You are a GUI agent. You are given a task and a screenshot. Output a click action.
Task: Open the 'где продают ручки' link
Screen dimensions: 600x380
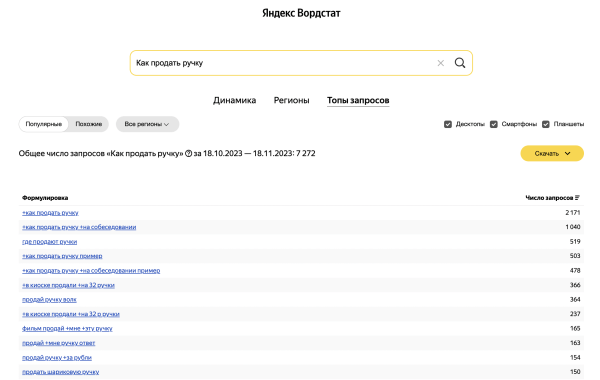49,242
